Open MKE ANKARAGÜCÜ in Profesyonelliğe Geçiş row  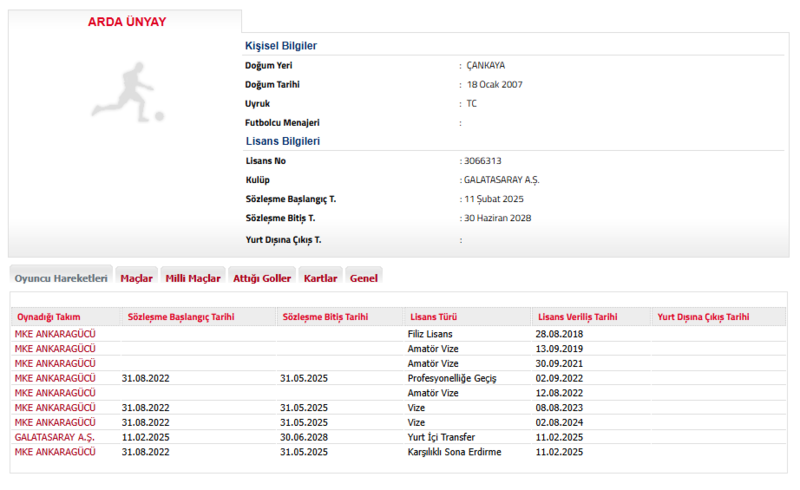tap(55, 378)
